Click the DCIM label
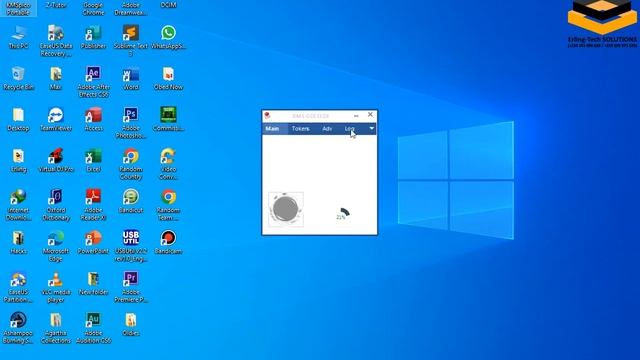Screen dimensions: 640x360 coord(168,5)
